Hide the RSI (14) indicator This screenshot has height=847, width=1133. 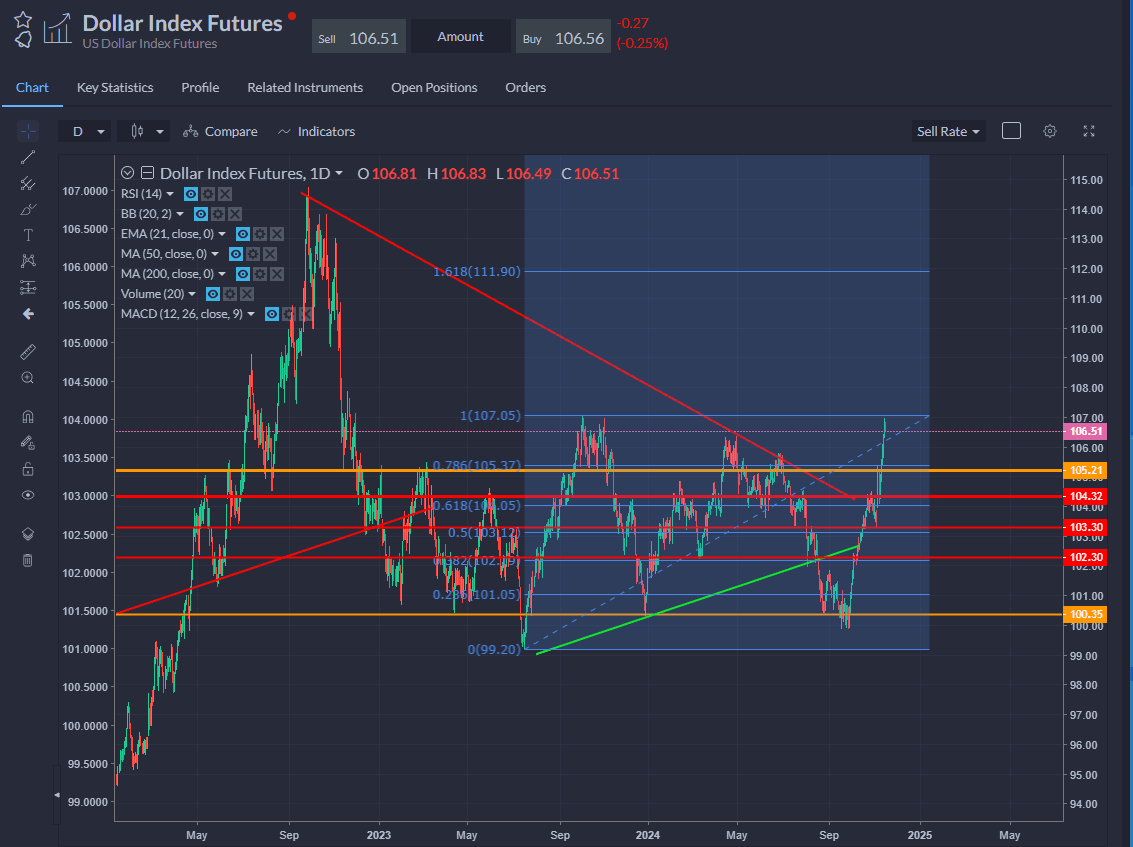tap(191, 194)
